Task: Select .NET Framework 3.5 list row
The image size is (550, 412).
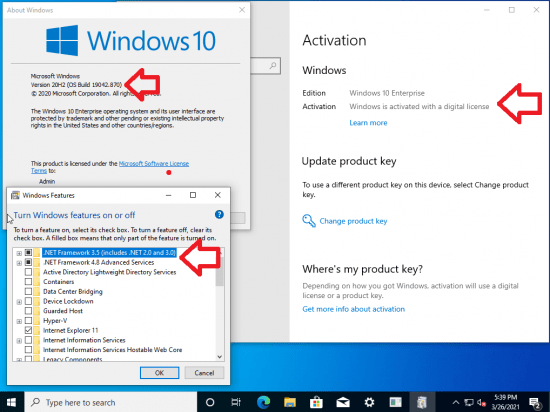Action: click(x=109, y=252)
